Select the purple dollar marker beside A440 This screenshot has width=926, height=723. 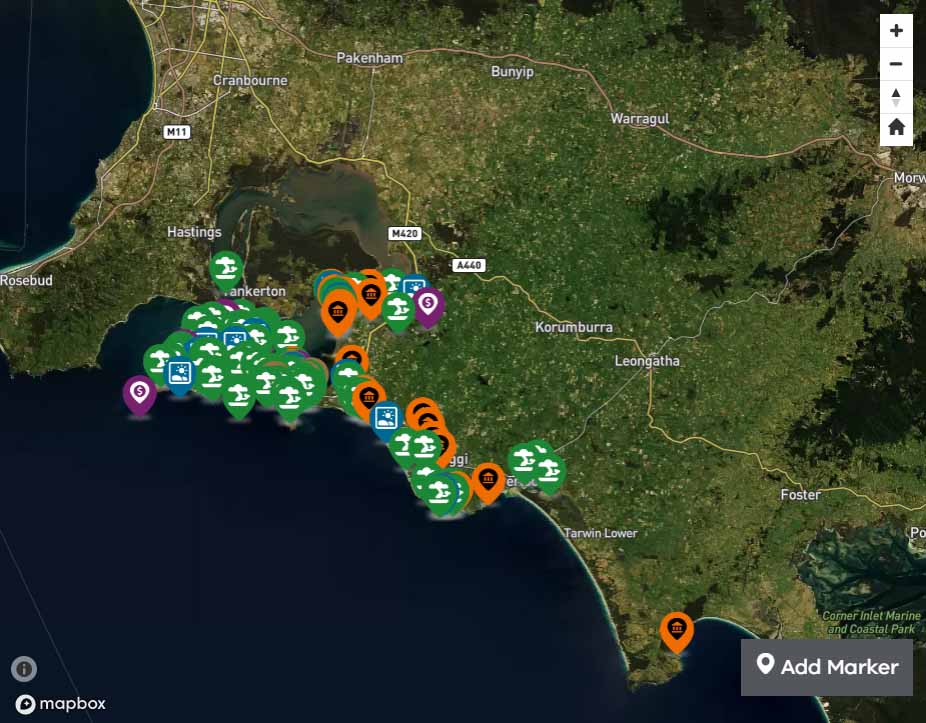click(429, 307)
